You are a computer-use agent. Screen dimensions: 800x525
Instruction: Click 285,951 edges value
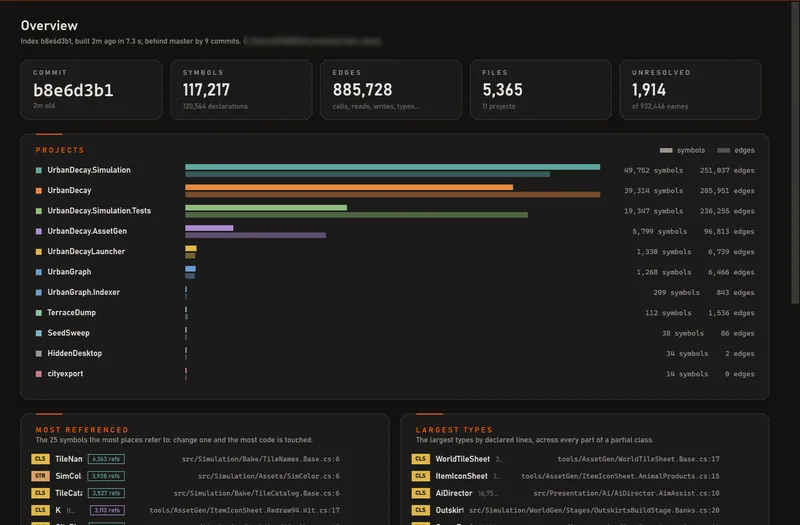pyautogui.click(x=727, y=191)
